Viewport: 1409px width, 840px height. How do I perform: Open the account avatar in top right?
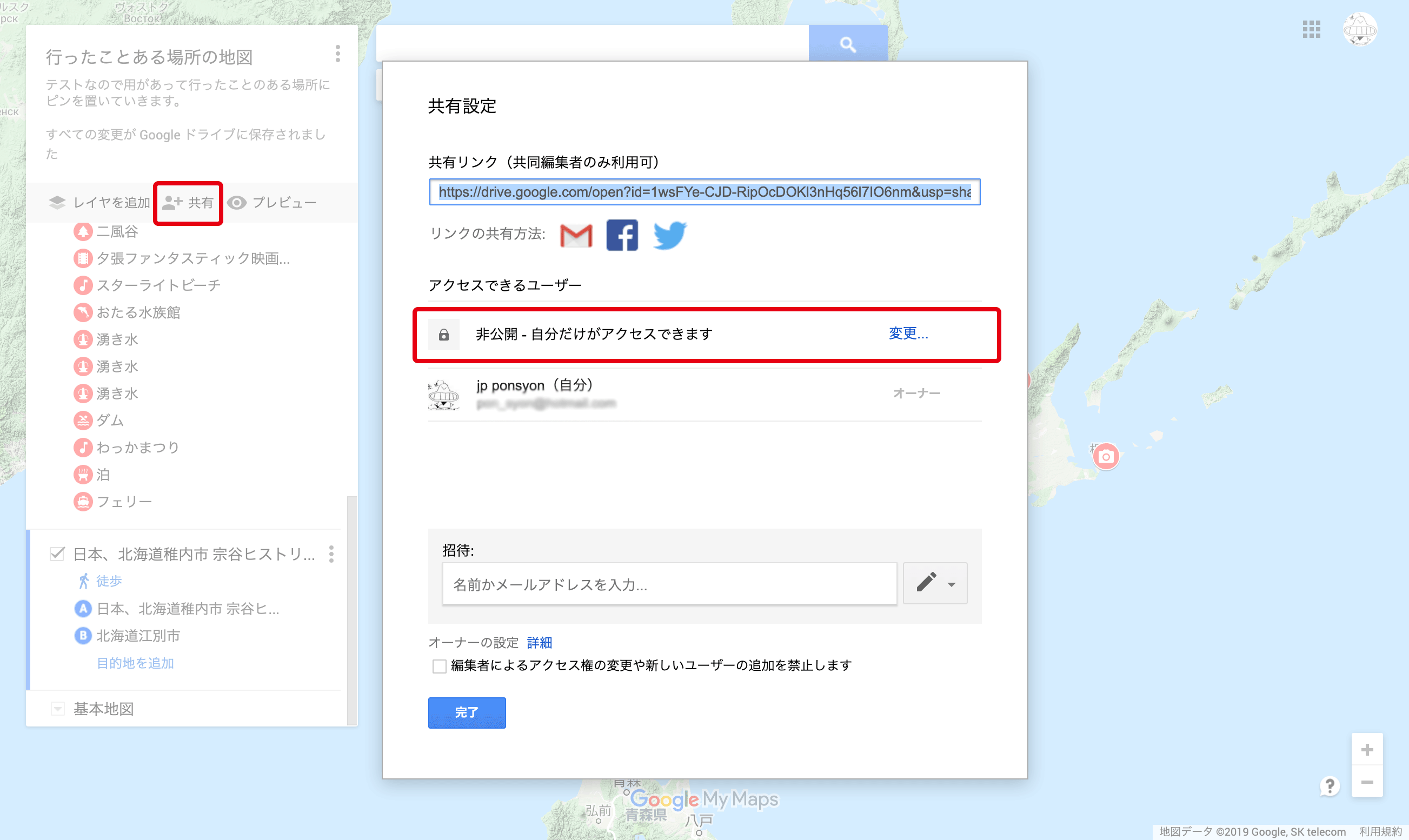pos(1360,29)
